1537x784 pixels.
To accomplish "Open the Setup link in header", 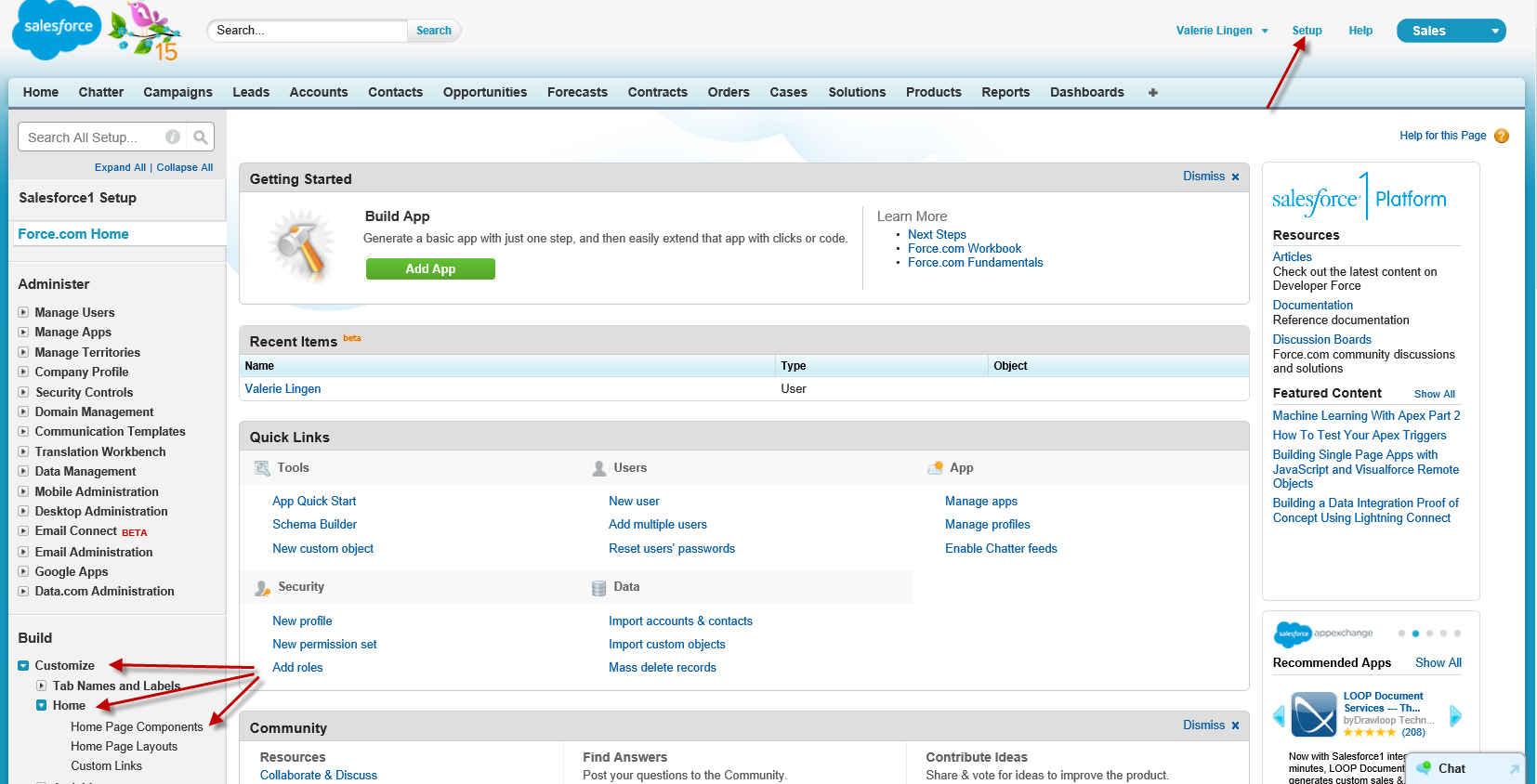I will [x=1307, y=31].
